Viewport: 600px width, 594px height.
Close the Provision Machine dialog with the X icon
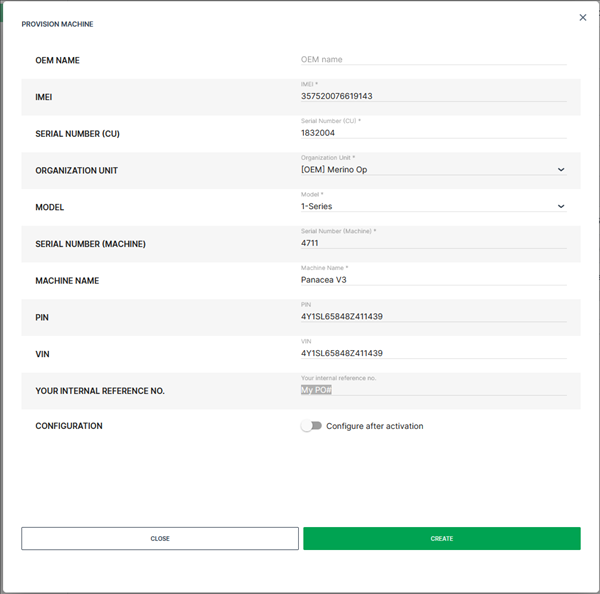pos(583,17)
